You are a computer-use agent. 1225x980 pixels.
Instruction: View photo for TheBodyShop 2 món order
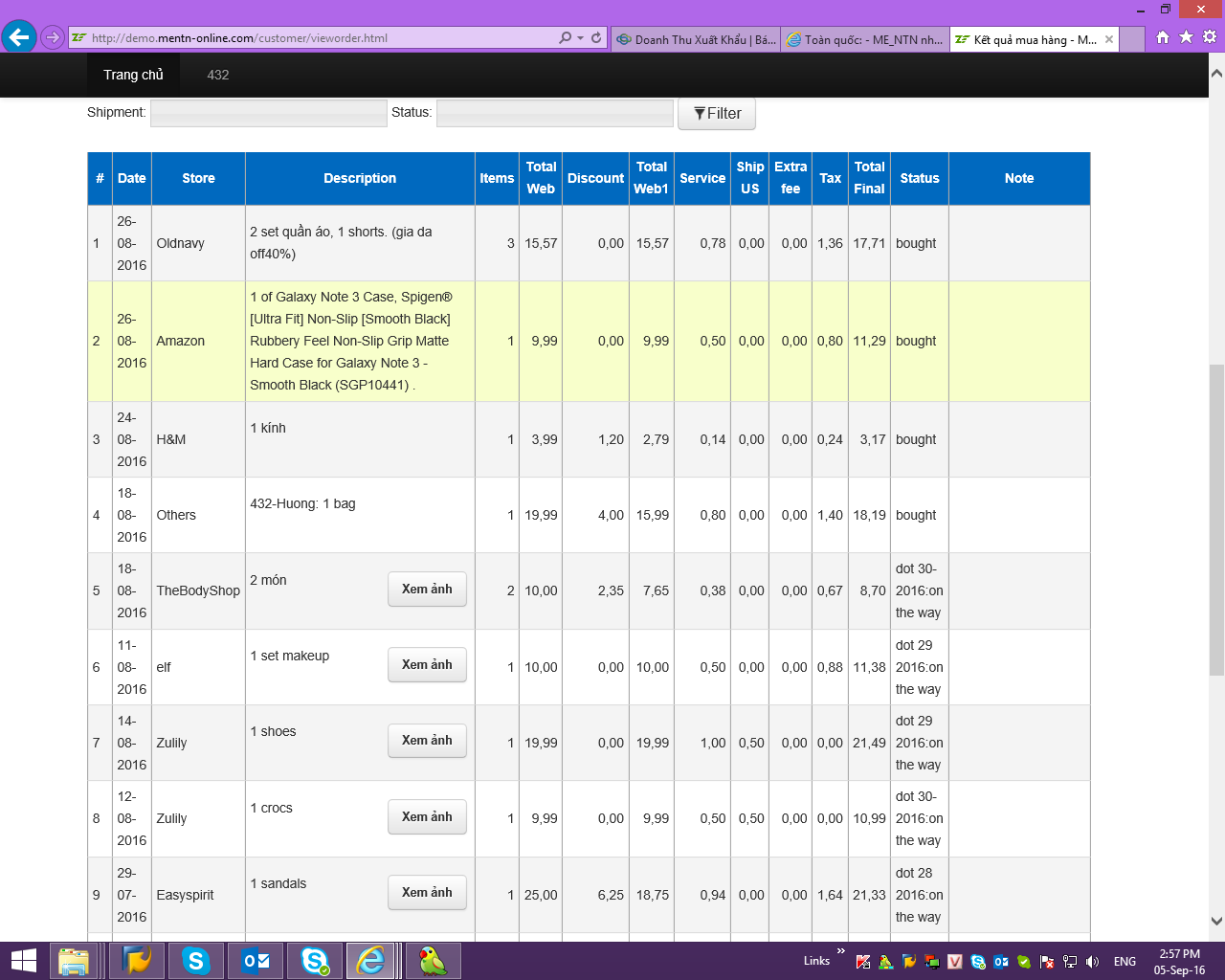click(x=427, y=589)
